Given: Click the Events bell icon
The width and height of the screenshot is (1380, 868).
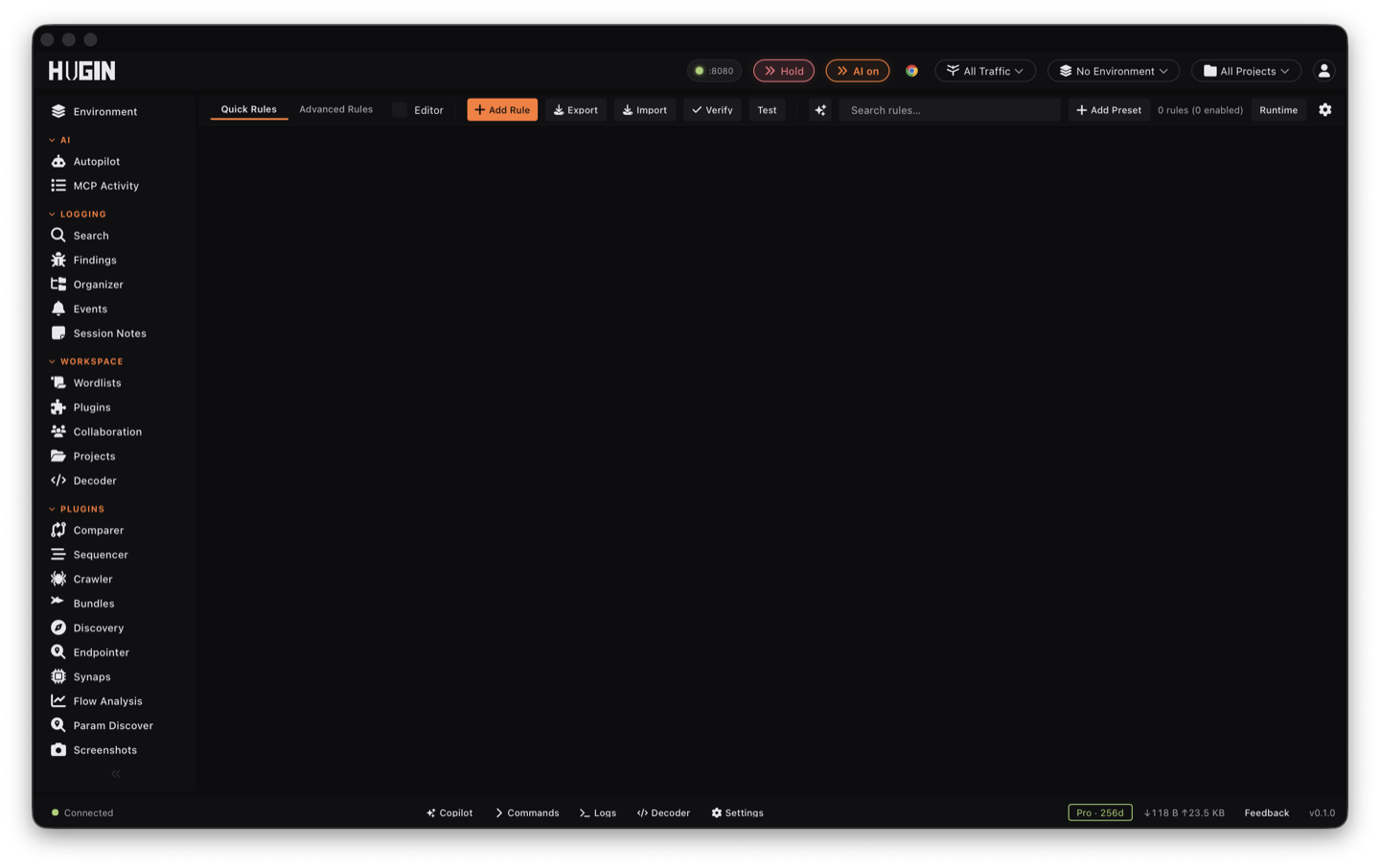Looking at the screenshot, I should click(58, 308).
